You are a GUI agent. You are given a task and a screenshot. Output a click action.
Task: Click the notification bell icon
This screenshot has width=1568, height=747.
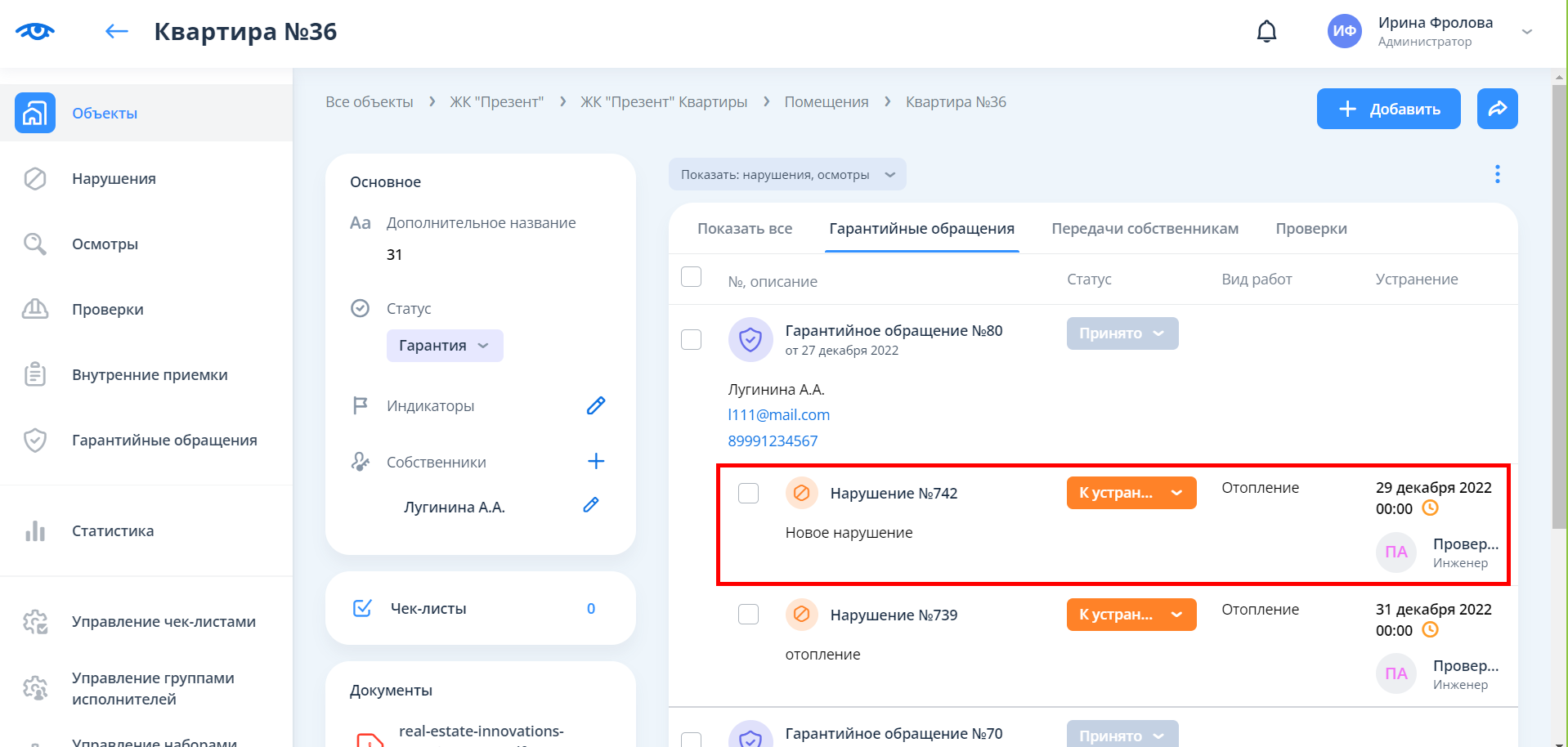pos(1266,32)
